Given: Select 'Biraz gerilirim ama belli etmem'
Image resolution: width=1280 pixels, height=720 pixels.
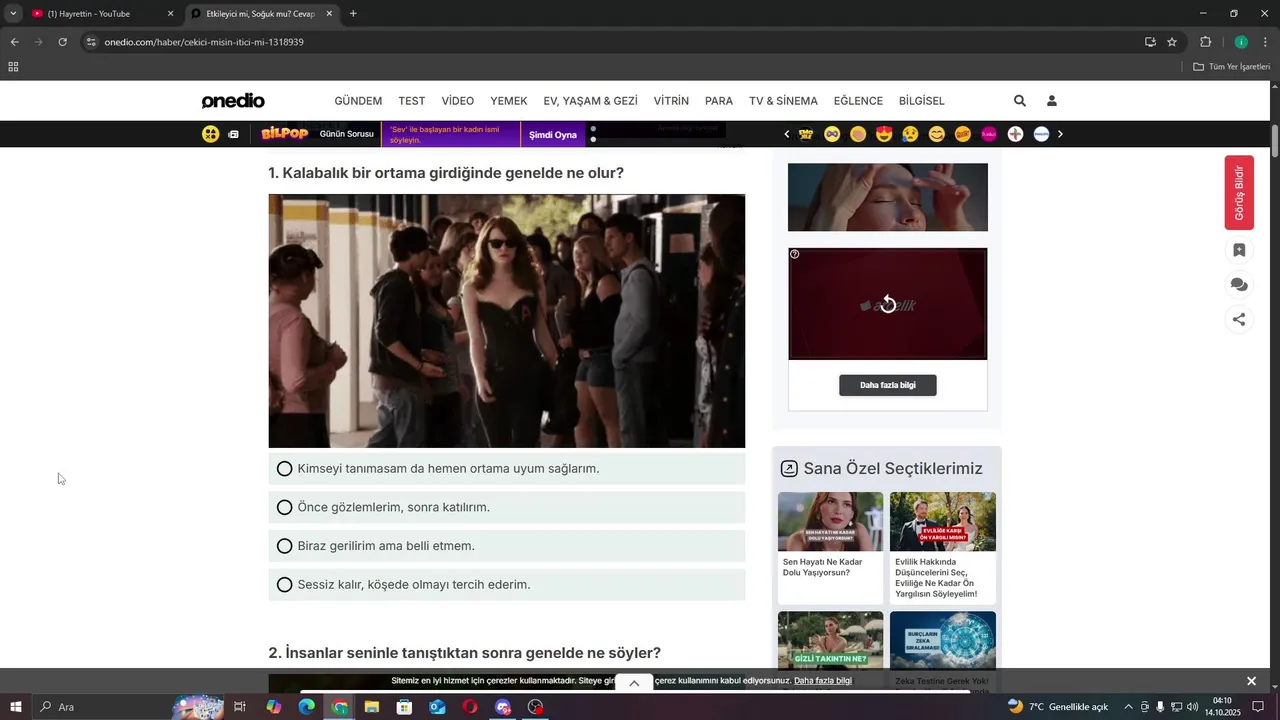Looking at the screenshot, I should point(506,546).
